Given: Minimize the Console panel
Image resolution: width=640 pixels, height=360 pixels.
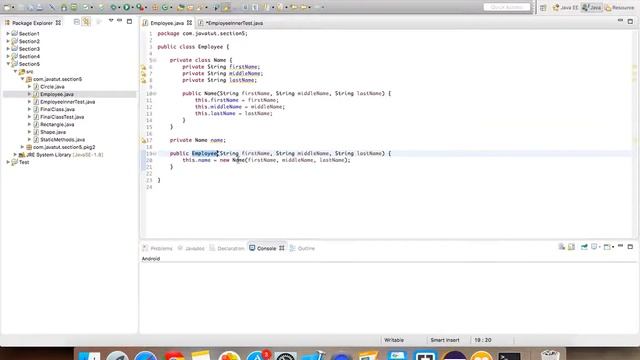Looking at the screenshot, I should tap(620, 246).
